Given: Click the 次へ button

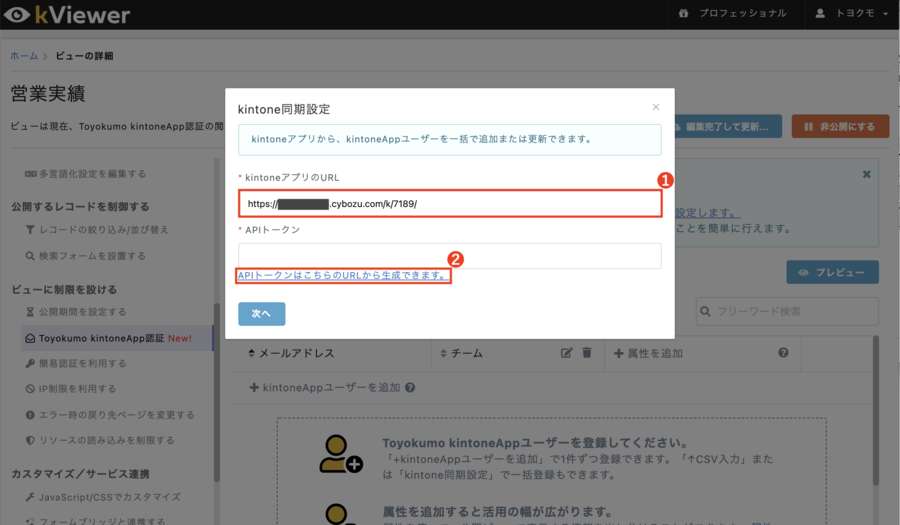Looking at the screenshot, I should (262, 314).
